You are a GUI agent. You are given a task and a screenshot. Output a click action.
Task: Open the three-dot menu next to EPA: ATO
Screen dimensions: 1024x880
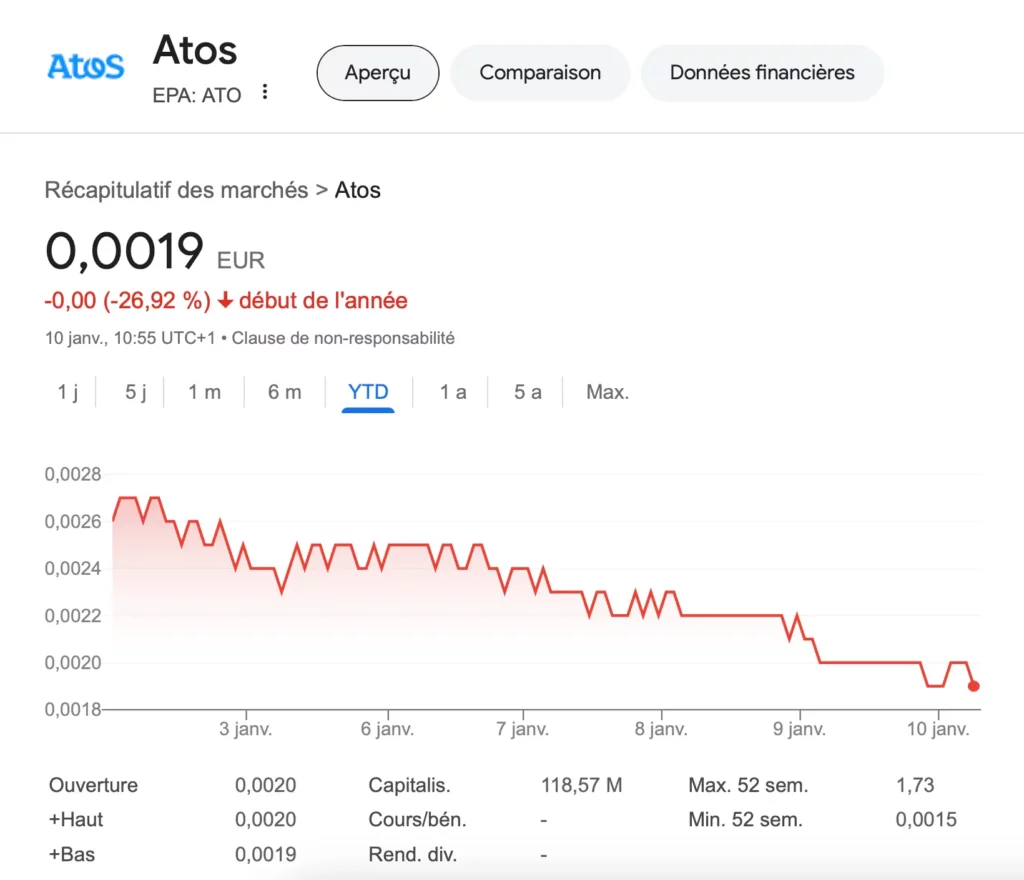265,92
